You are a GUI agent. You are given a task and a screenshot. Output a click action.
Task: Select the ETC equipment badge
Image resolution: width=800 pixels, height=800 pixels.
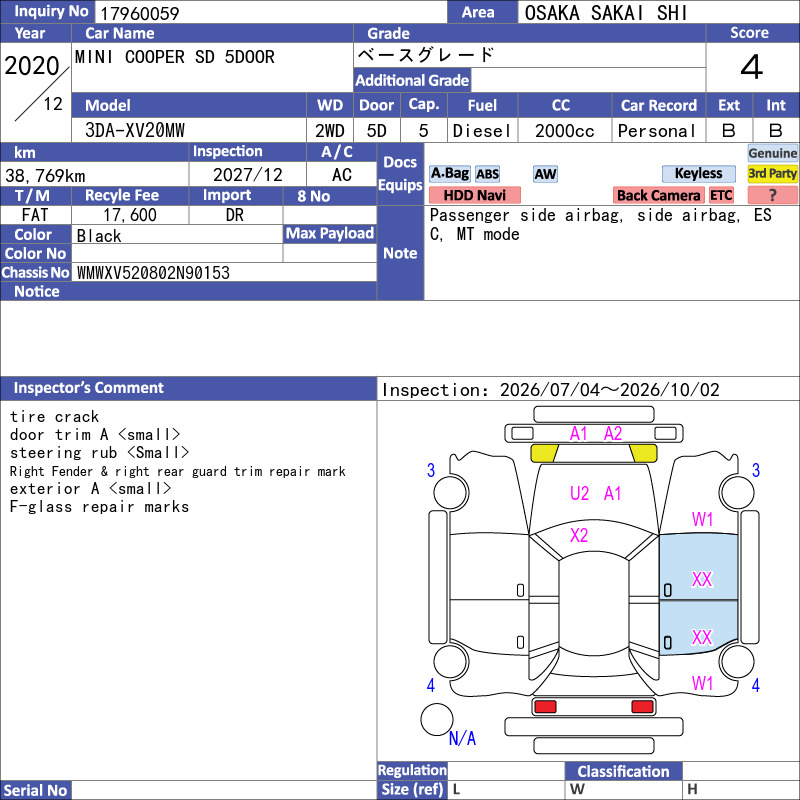coord(721,195)
